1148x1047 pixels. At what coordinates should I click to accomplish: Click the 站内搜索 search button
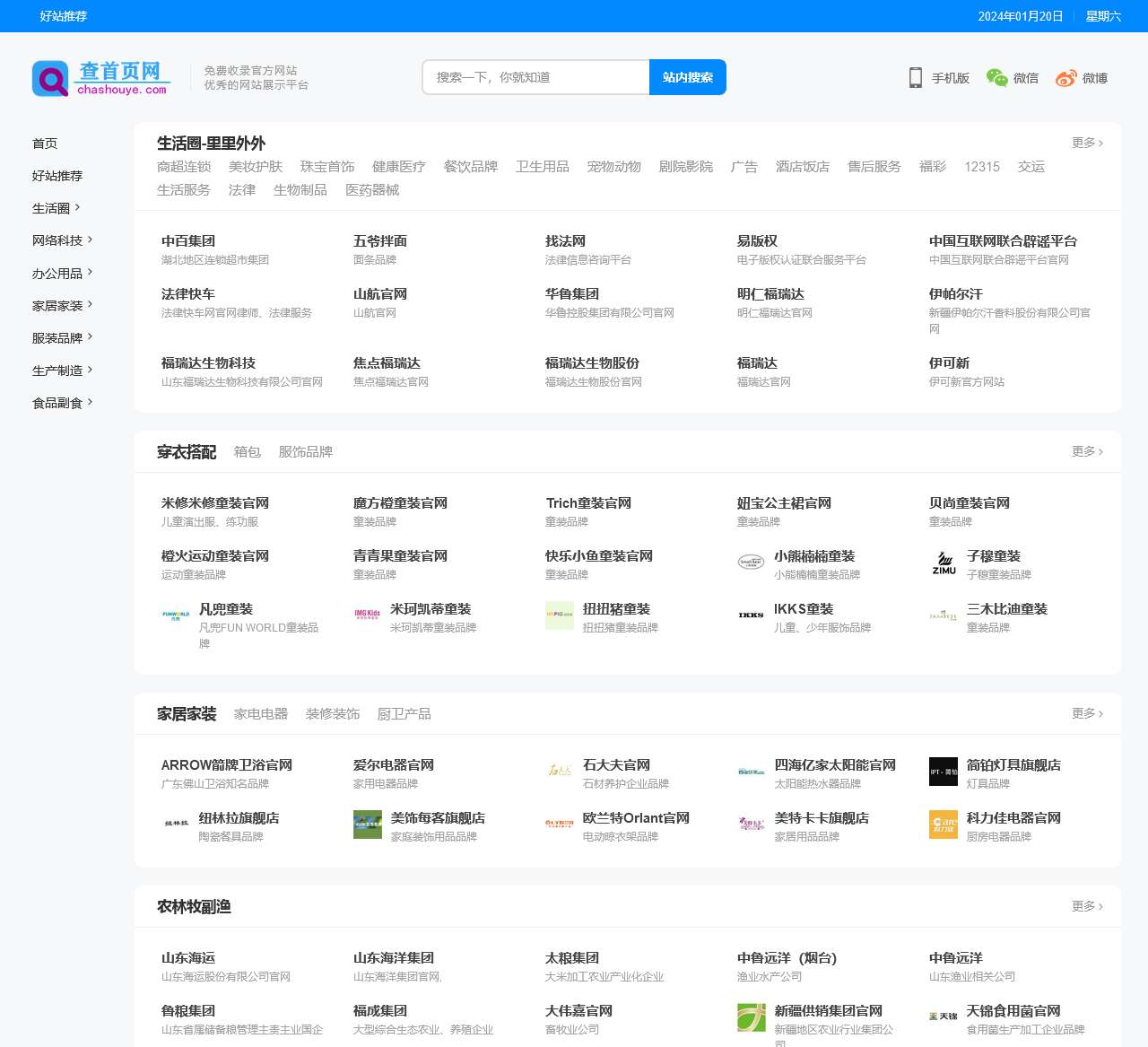point(688,77)
